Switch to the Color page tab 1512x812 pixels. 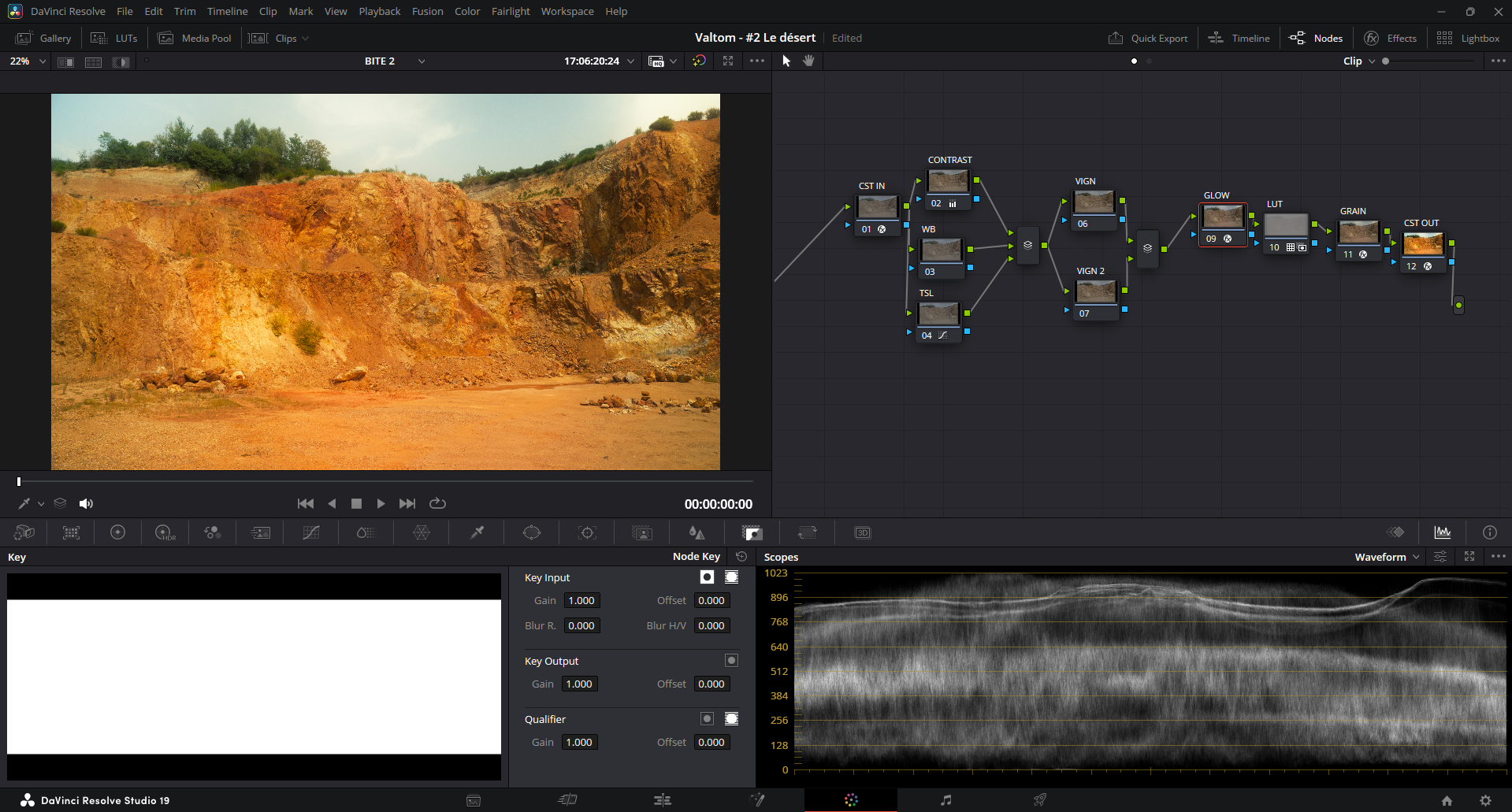pyautogui.click(x=851, y=800)
